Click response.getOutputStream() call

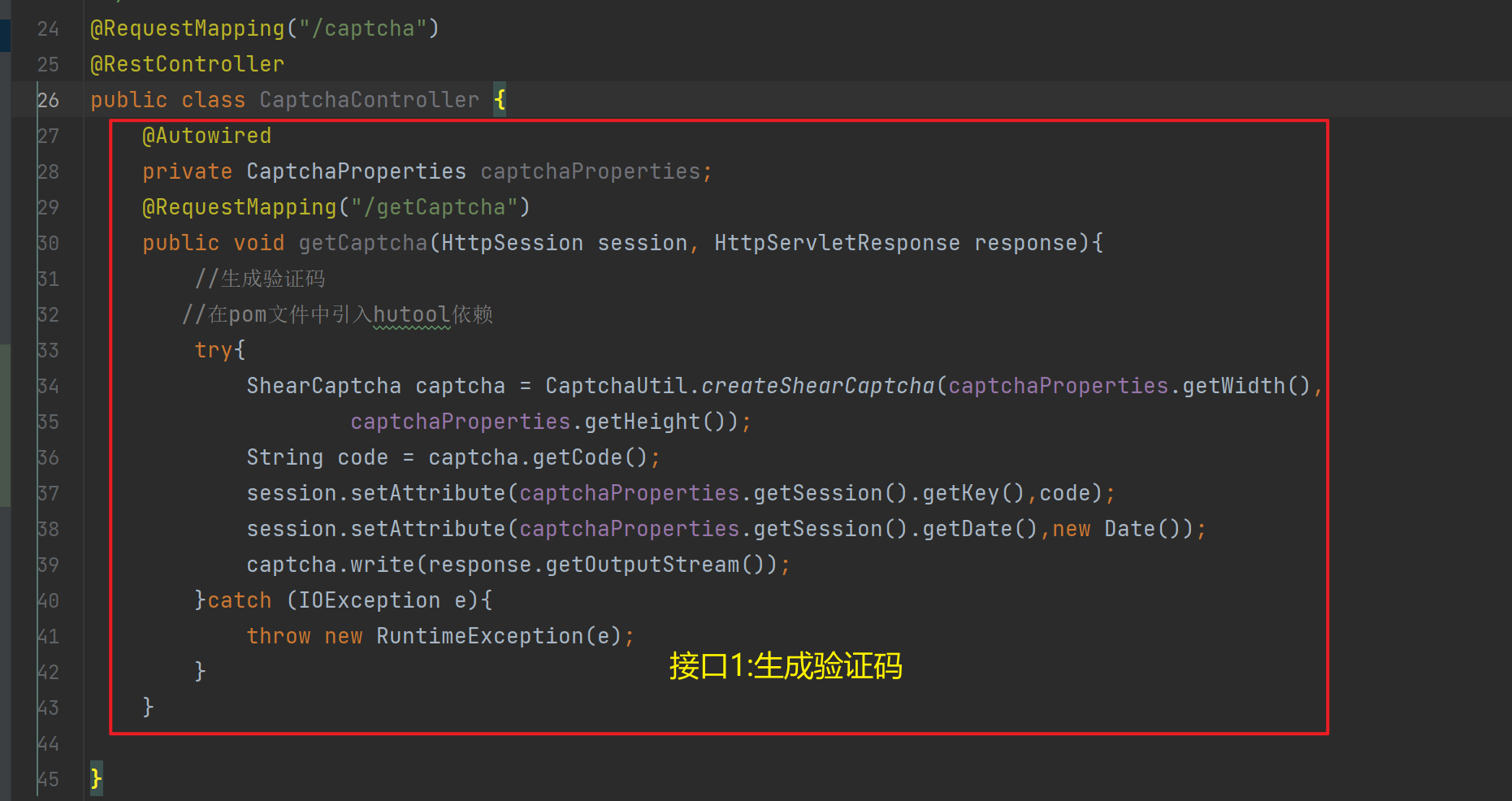(x=597, y=565)
